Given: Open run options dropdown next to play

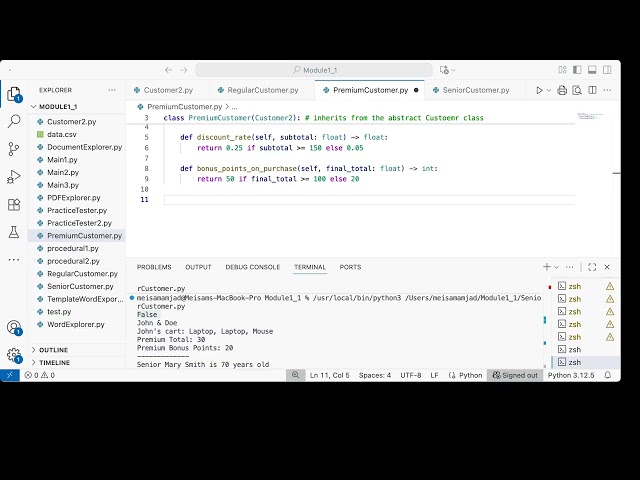Looking at the screenshot, I should pyautogui.click(x=549, y=90).
